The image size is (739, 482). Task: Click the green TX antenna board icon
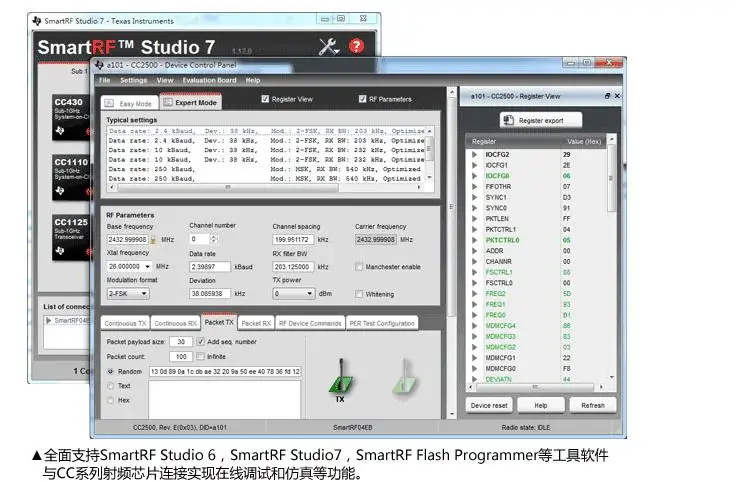point(340,379)
